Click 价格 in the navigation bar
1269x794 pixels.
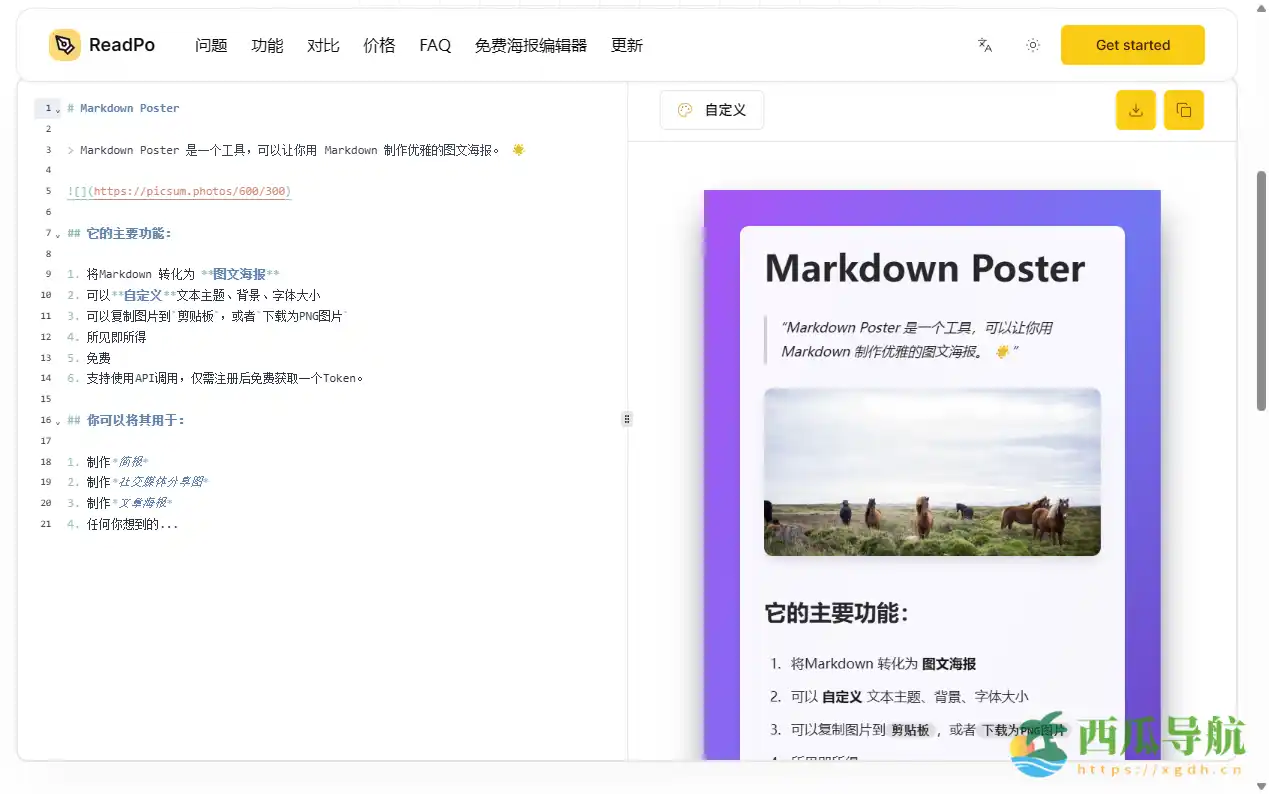(379, 45)
